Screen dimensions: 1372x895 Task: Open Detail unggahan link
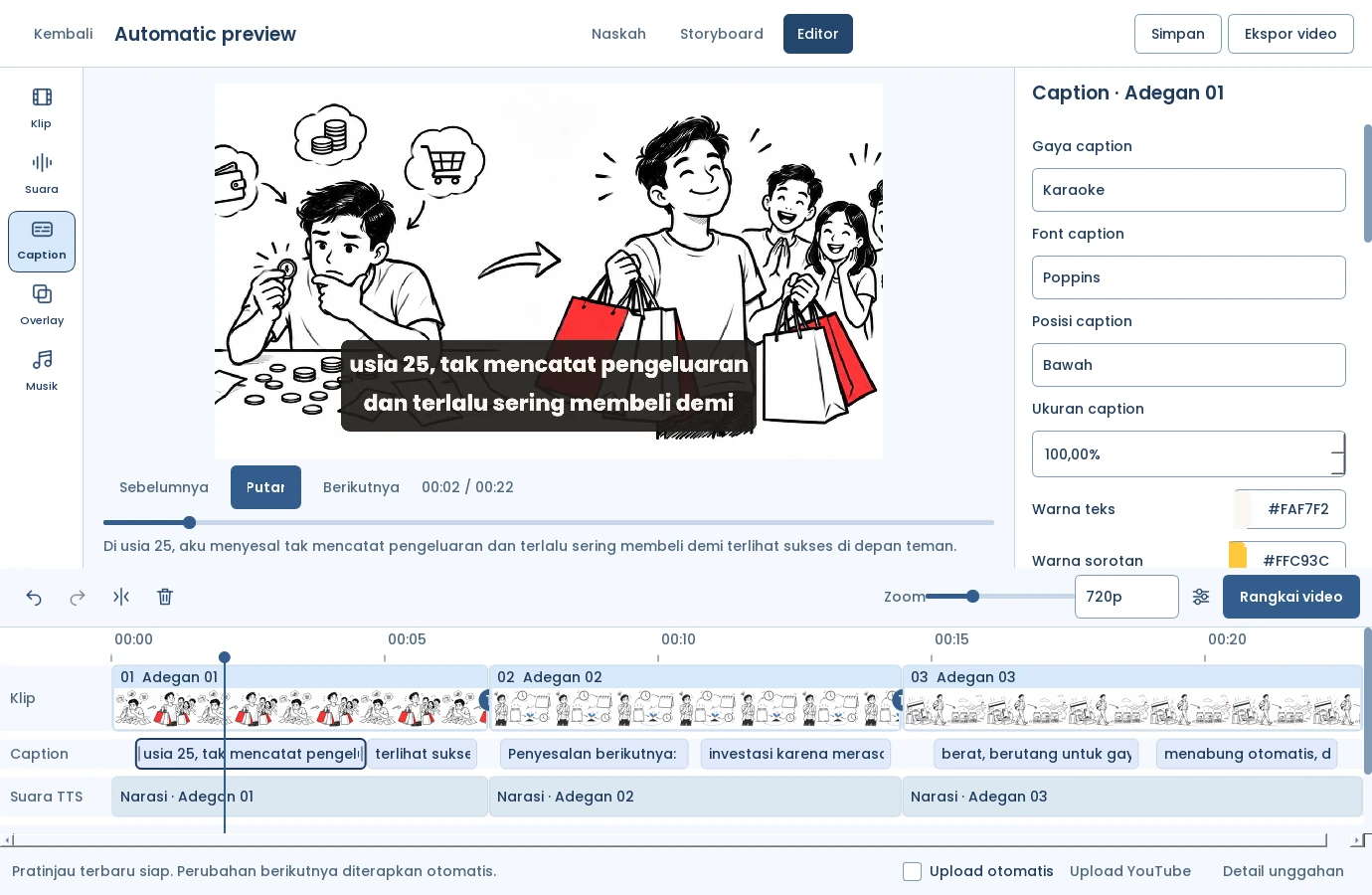tap(1284, 871)
